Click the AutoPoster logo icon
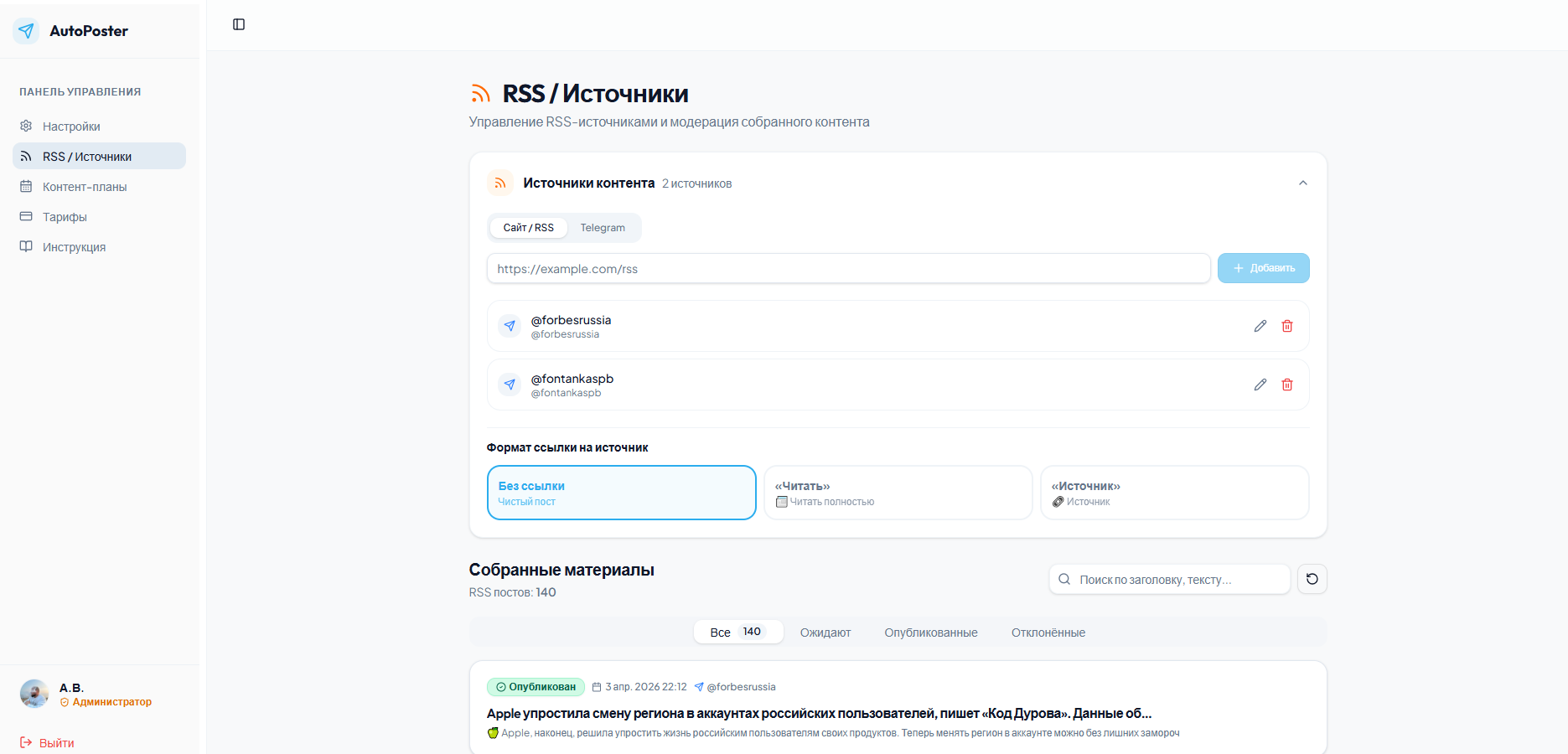 pyautogui.click(x=26, y=31)
